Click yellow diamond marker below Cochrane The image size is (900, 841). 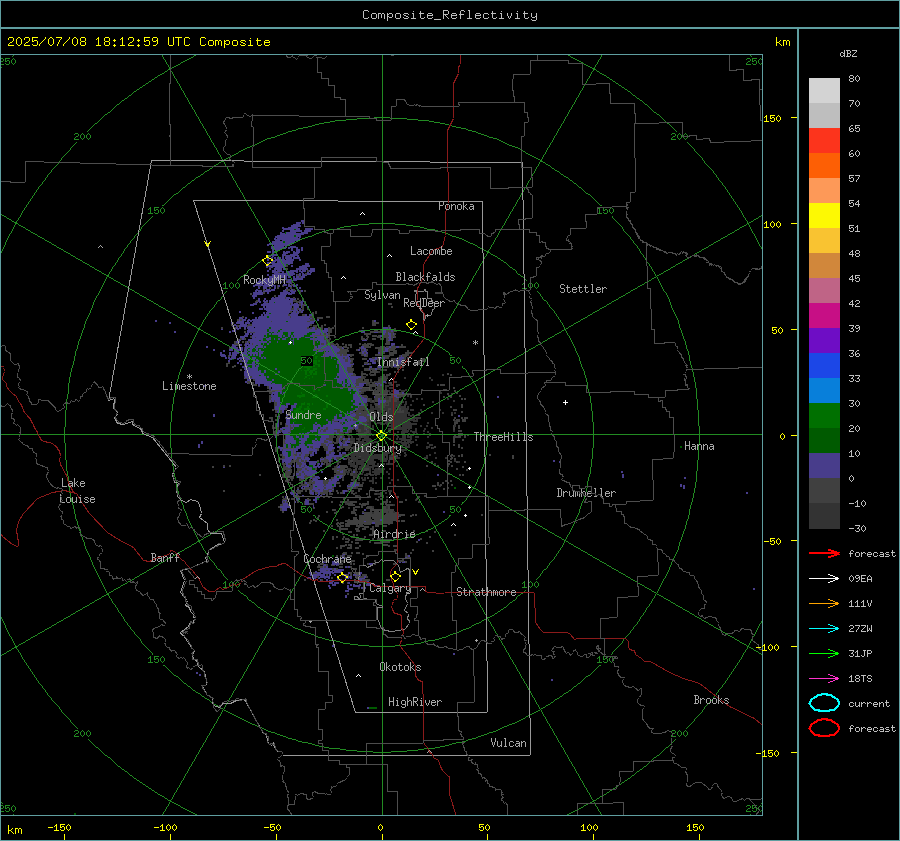[x=342, y=578]
